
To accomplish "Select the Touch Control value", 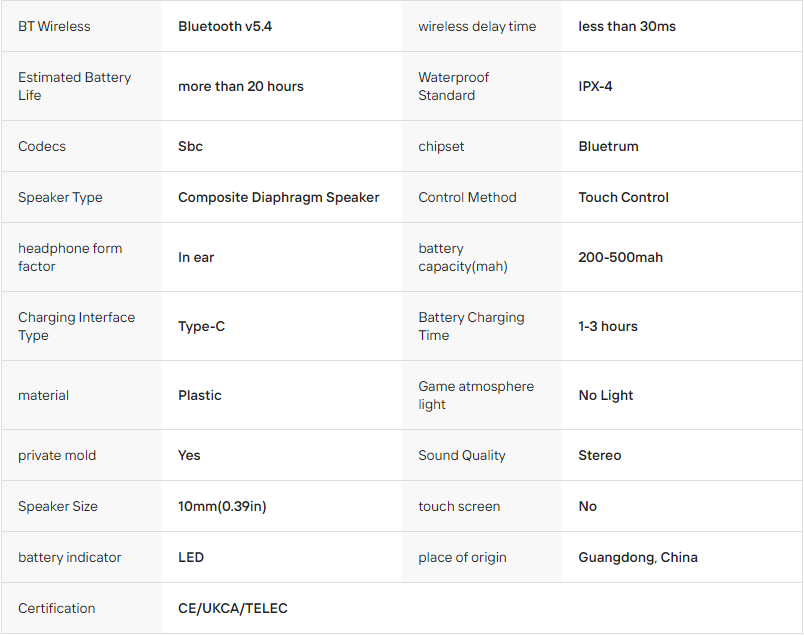I will 623,197.
